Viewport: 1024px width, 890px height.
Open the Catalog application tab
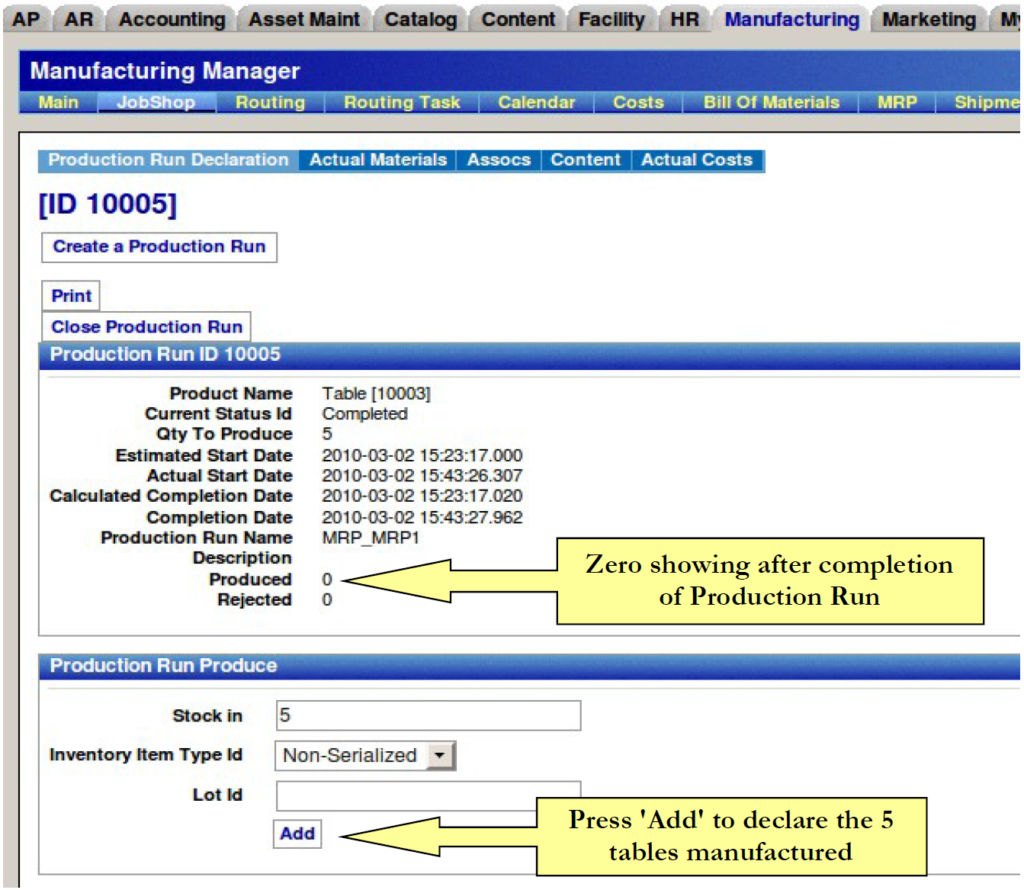tap(420, 19)
